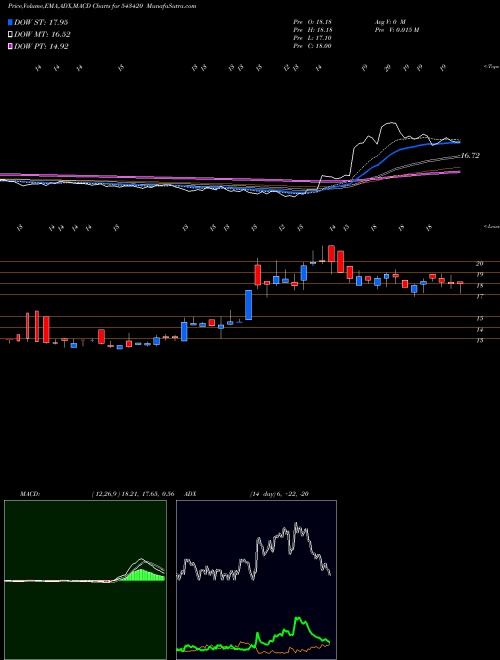500x660 pixels.
Task: Click the price axis label 17
Action: point(479,296)
